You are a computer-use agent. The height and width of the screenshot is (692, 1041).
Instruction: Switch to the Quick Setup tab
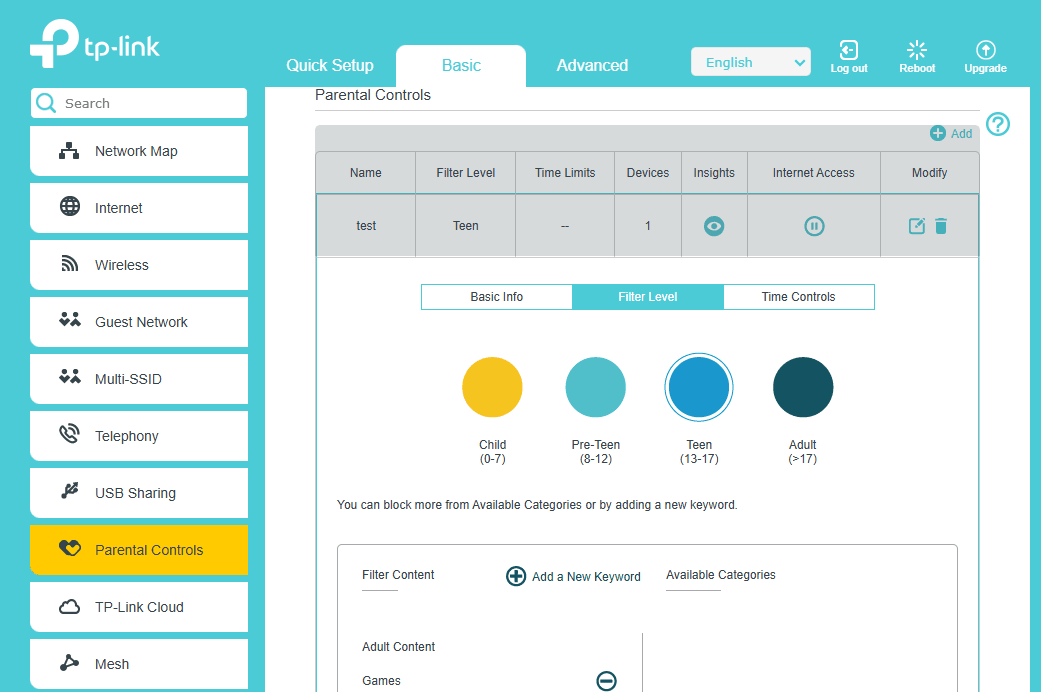[330, 65]
